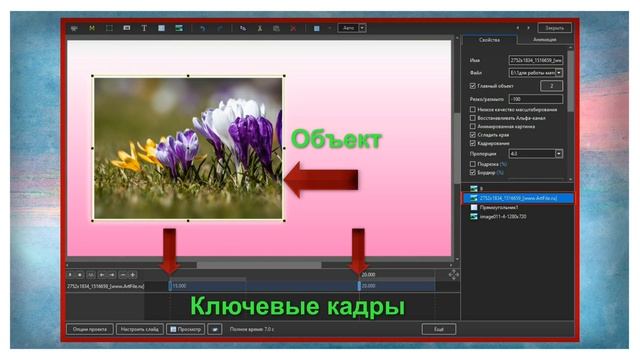The image size is (640, 360).
Task: Enable the Подрезка checkbox
Action: coord(473,164)
